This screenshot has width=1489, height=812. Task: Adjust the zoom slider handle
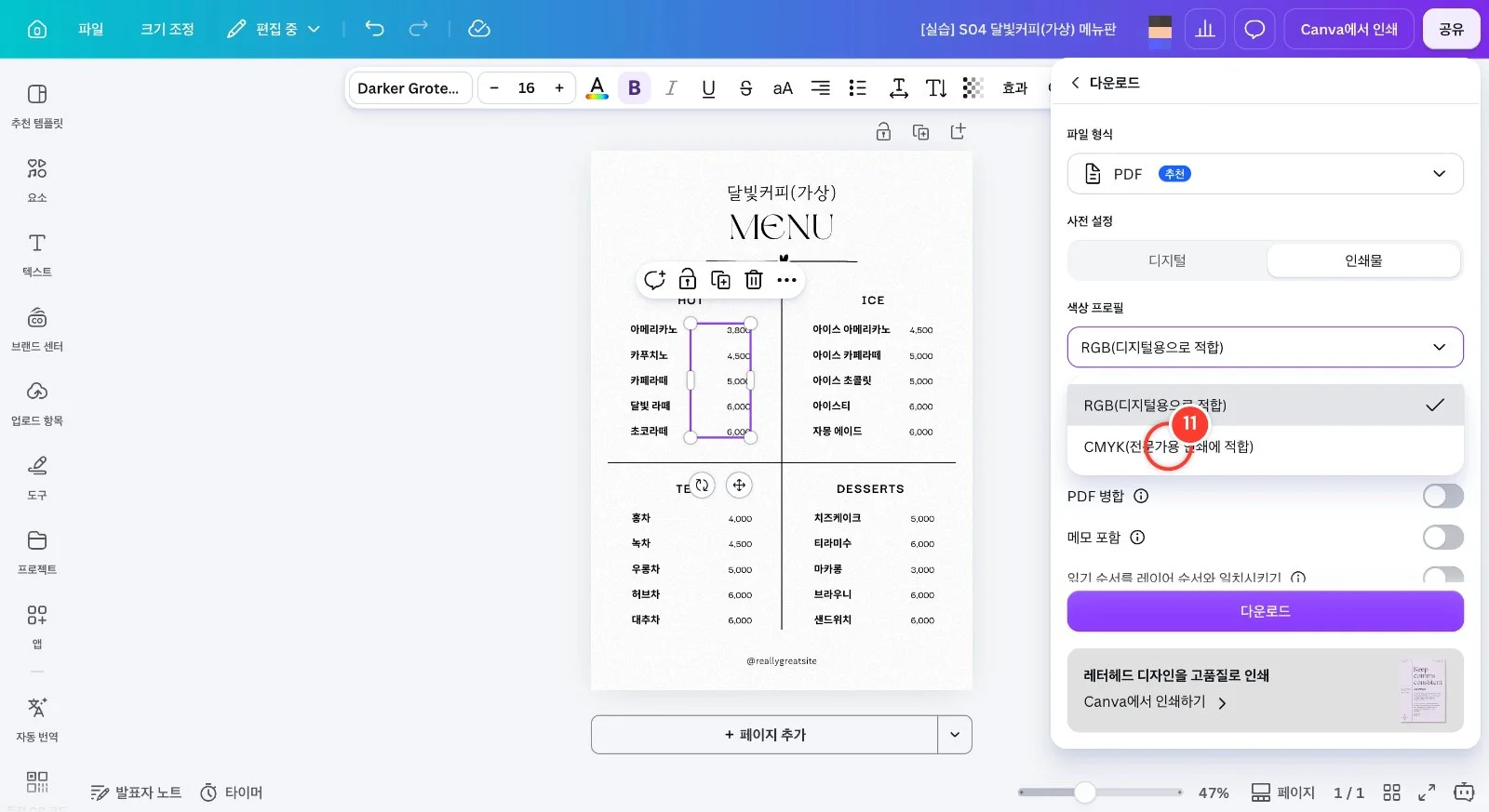[1085, 792]
